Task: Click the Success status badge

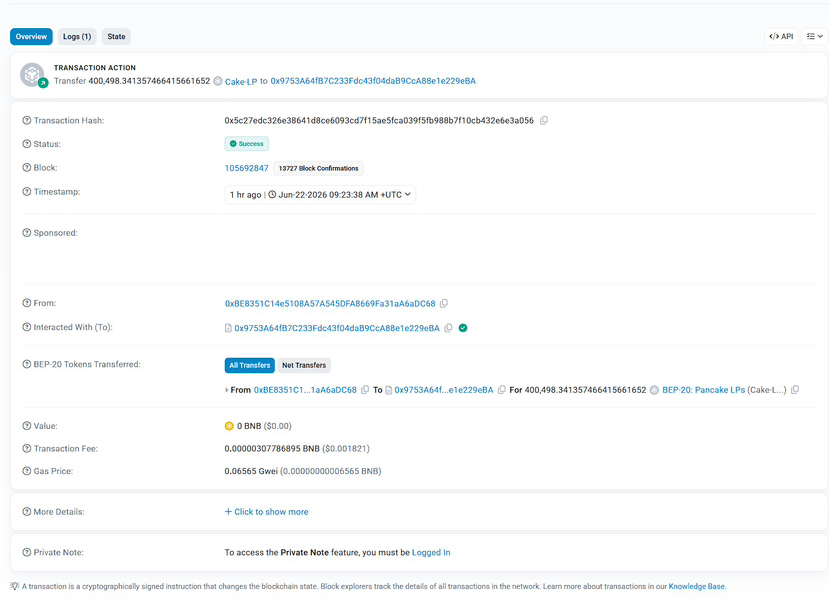Action: pos(247,144)
